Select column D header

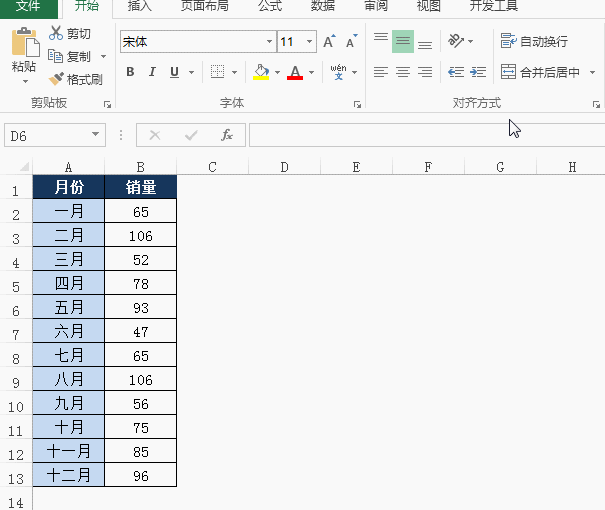pos(284,167)
